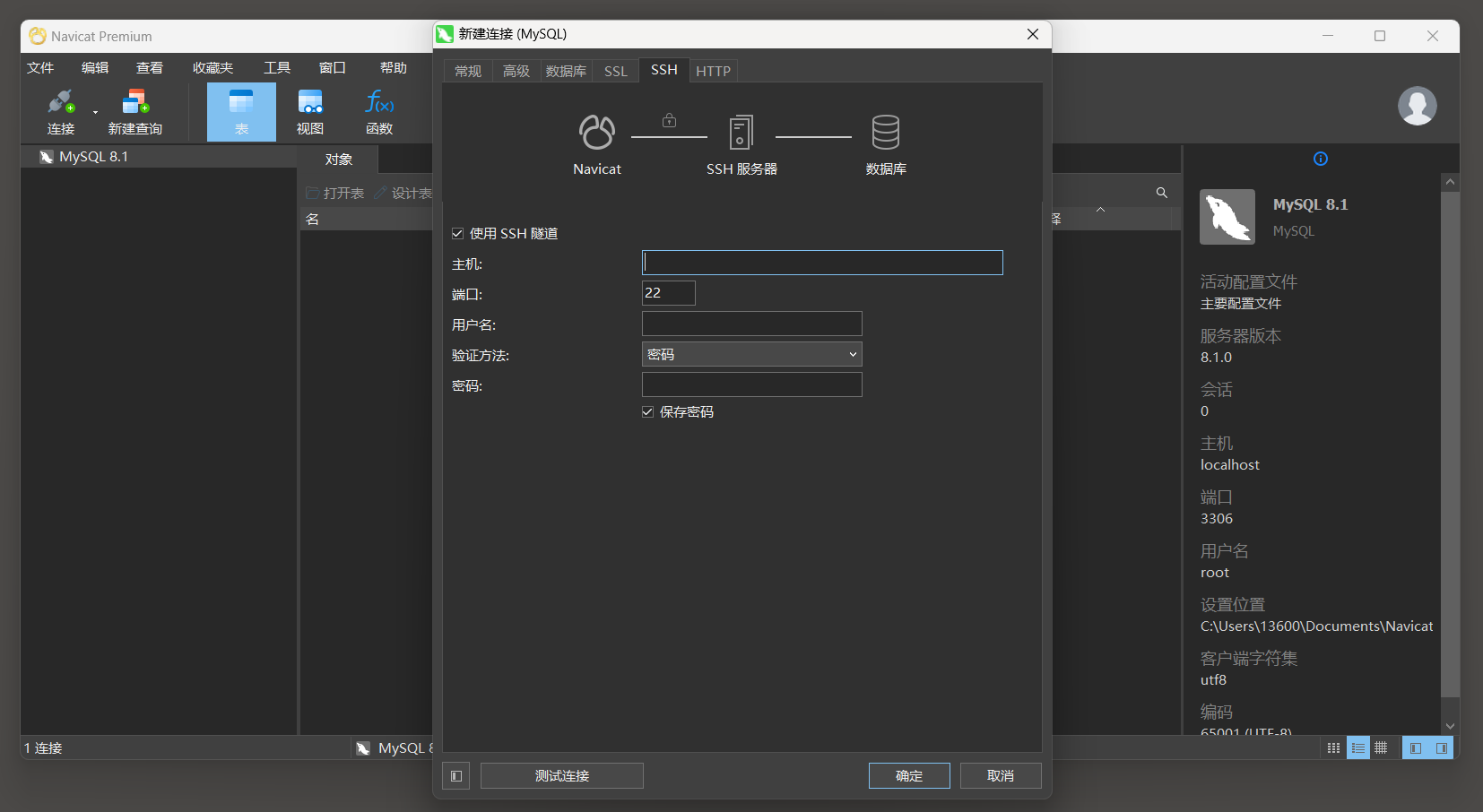
Task: Click the Navicat icon in the SSH diagram
Action: coord(597,133)
